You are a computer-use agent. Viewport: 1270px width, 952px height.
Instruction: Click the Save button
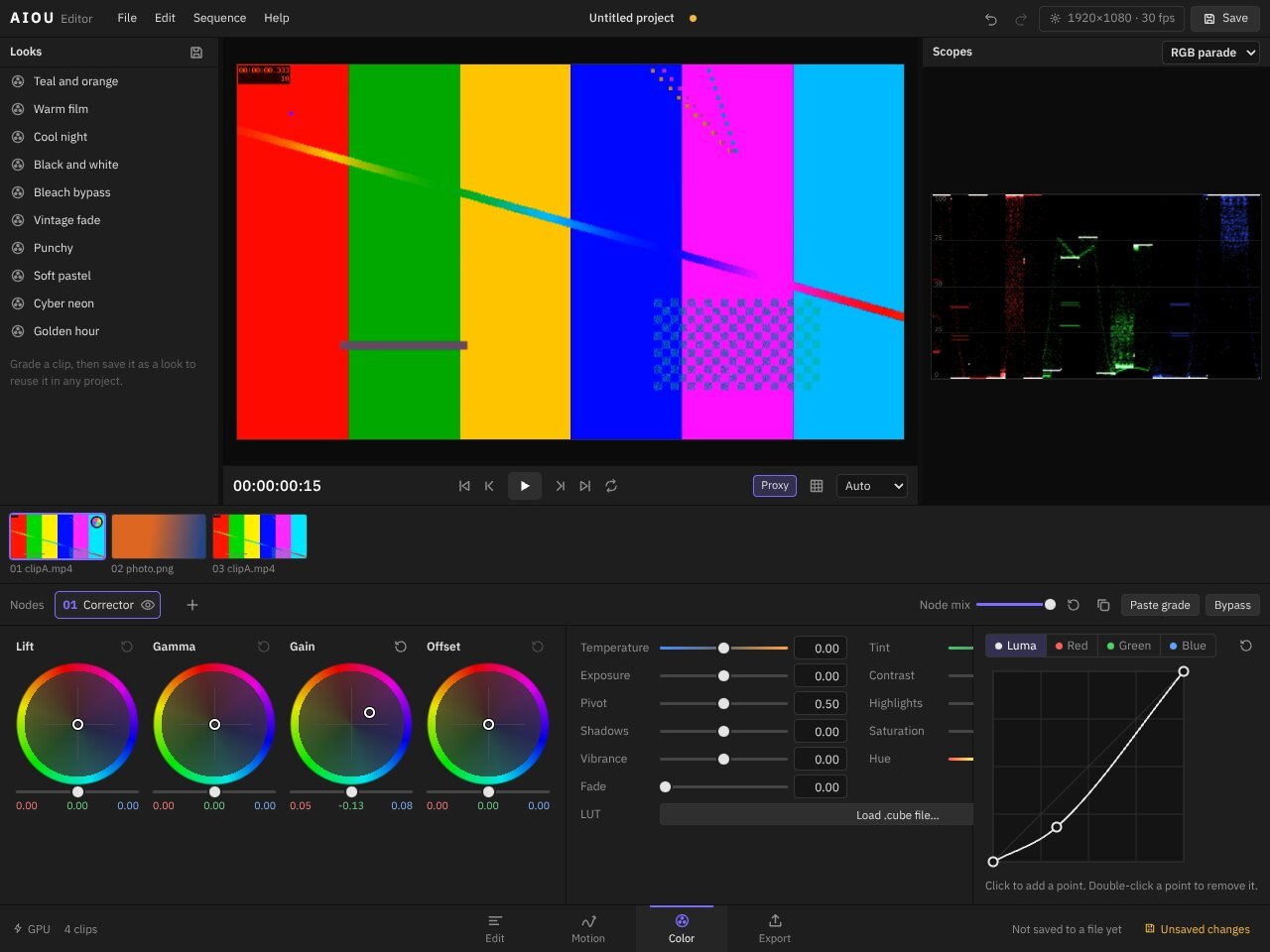1225,19
